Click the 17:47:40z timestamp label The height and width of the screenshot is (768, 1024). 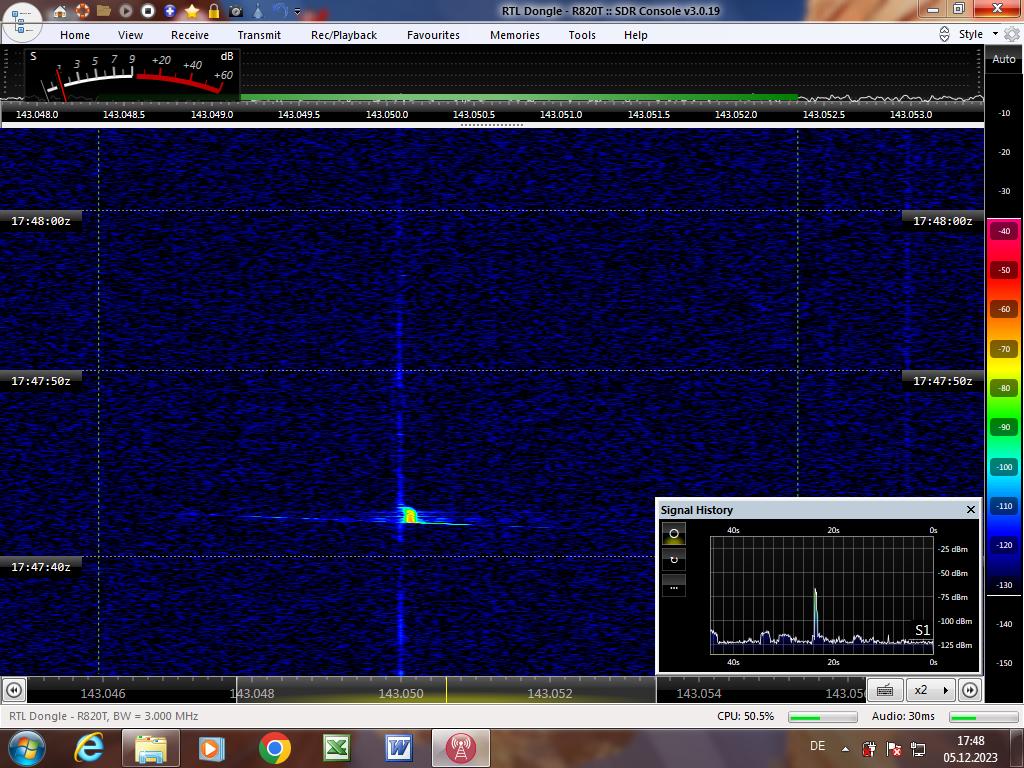40,567
